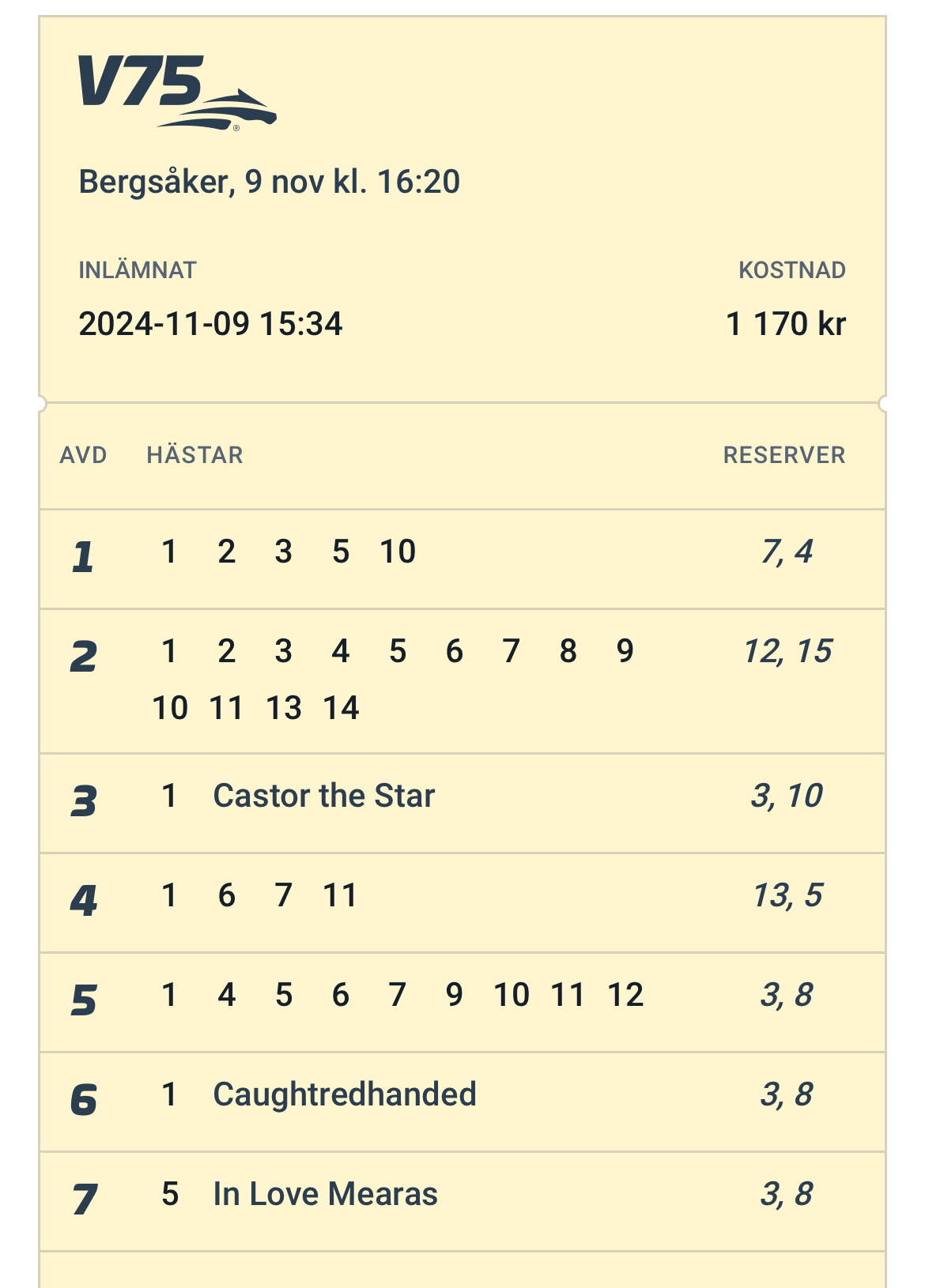This screenshot has width=925, height=1288.
Task: Select horse name Caughtredhanded
Action: pyautogui.click(x=345, y=1094)
